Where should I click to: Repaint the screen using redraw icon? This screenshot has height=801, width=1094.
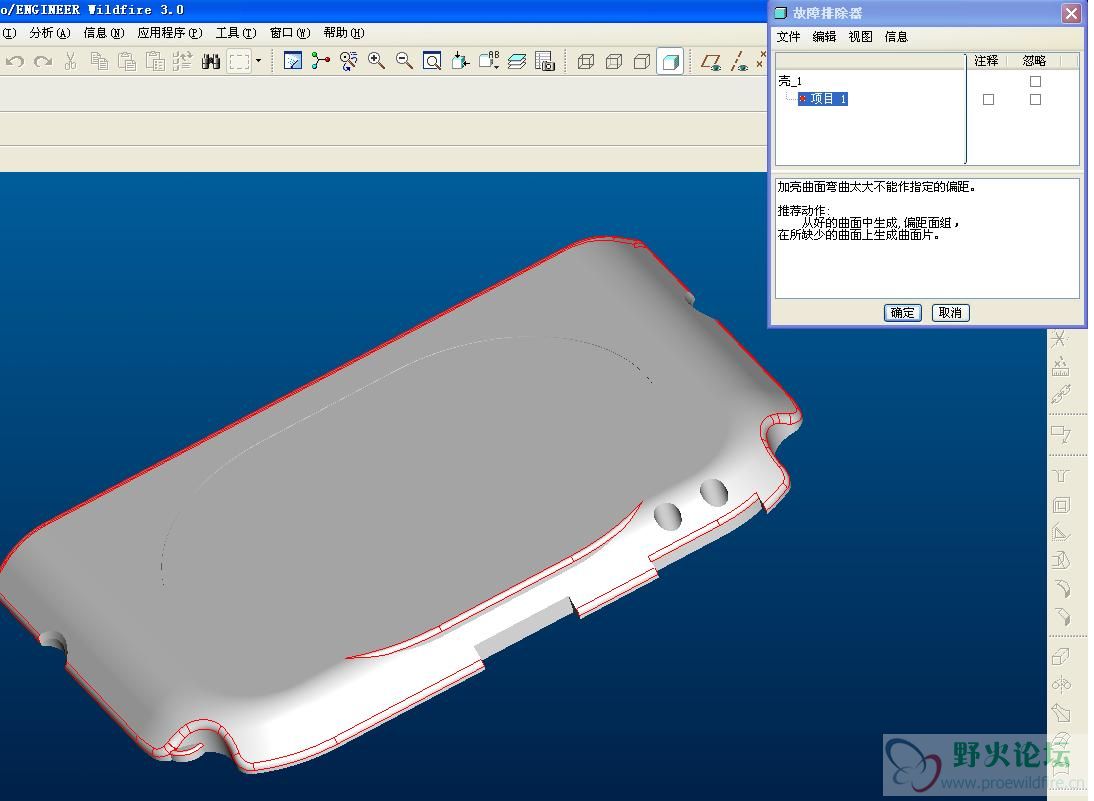(x=293, y=61)
